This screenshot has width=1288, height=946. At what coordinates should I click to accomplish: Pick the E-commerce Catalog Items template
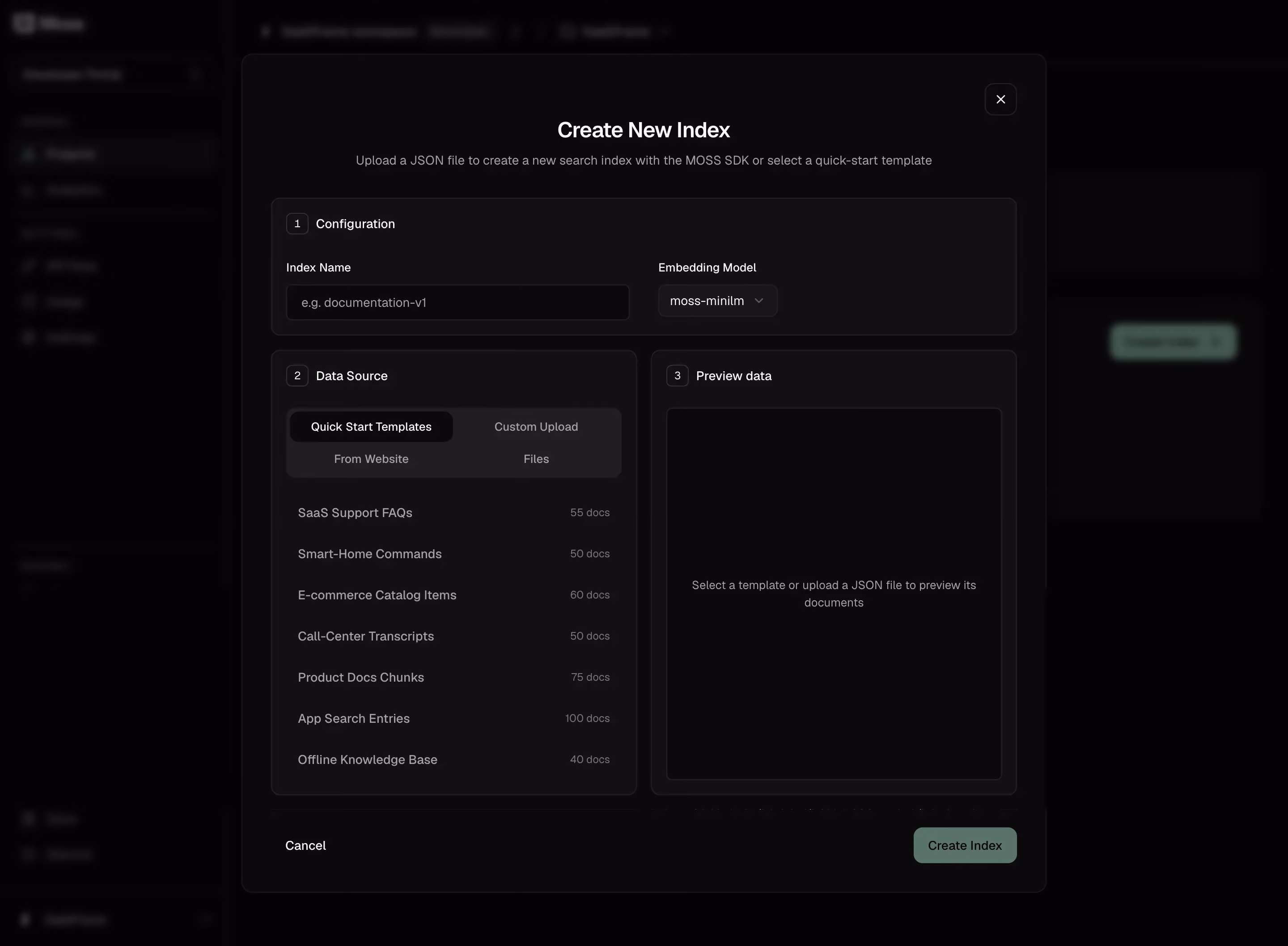coord(453,595)
